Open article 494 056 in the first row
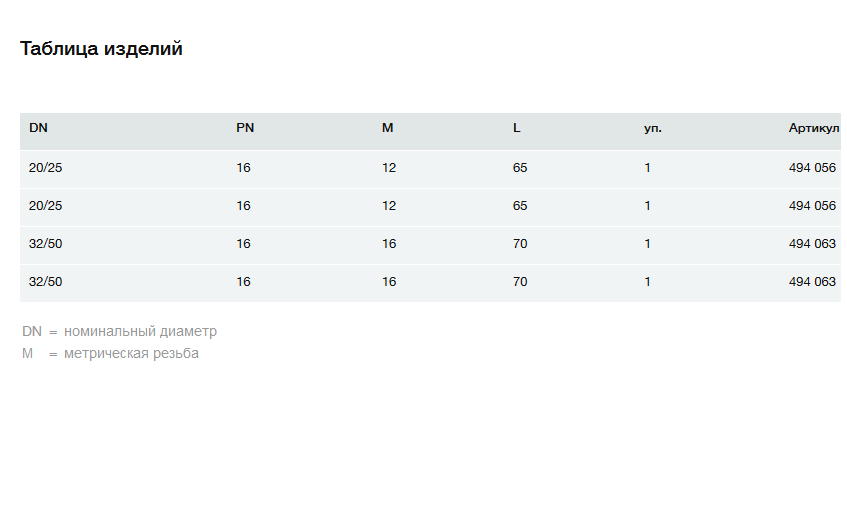847x513 pixels. 812,168
